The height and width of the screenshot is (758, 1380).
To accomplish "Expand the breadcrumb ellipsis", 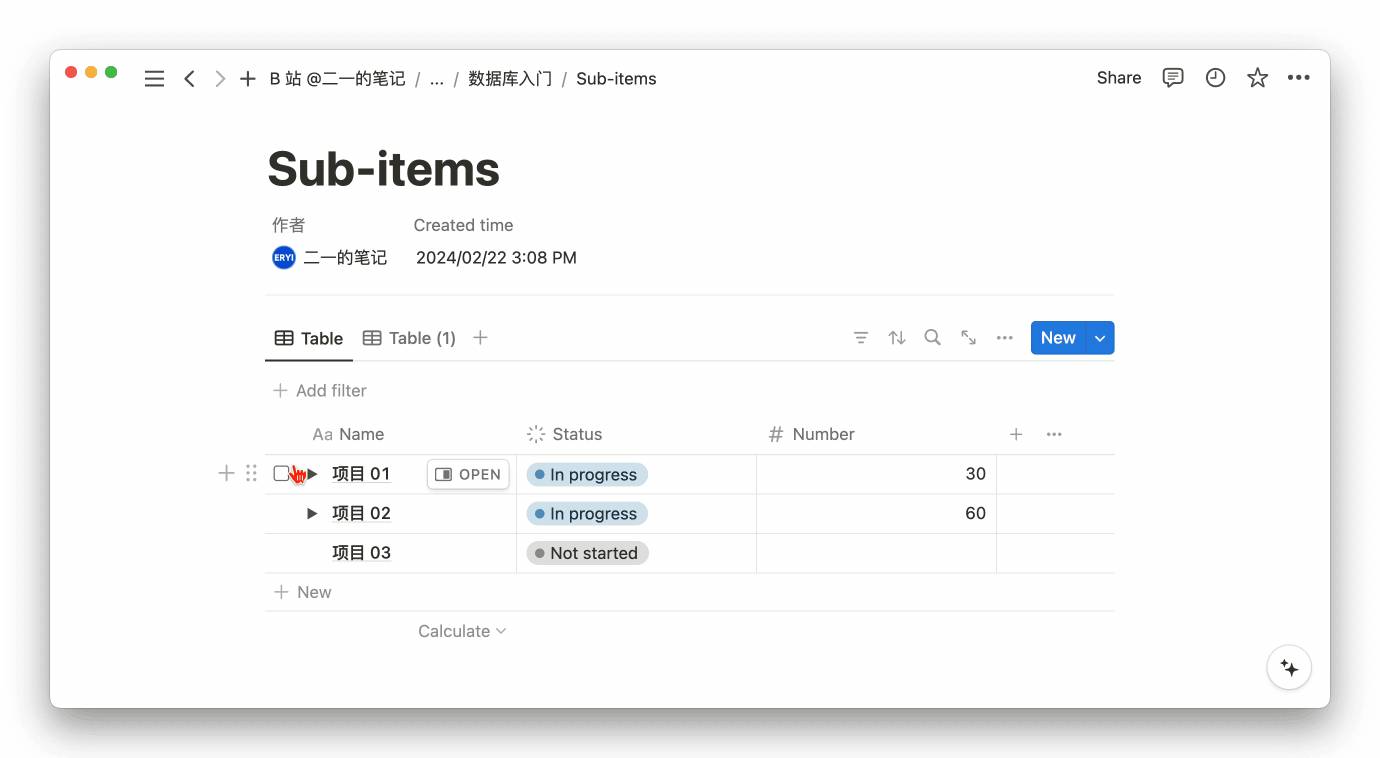I will [437, 79].
